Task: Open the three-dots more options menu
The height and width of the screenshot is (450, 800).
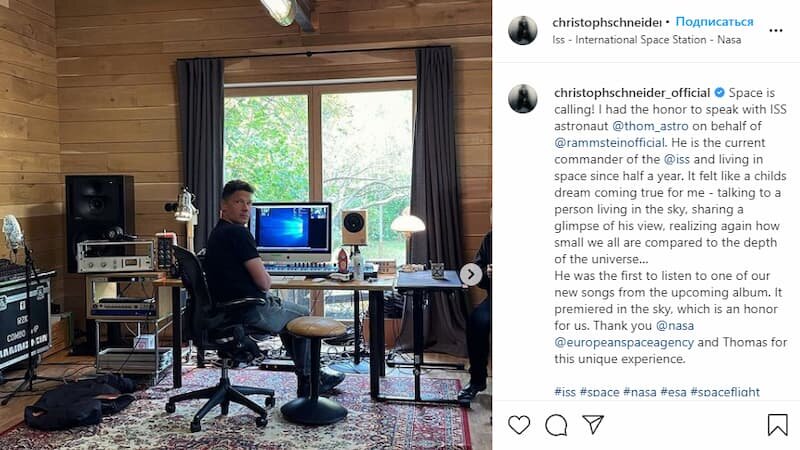Action: pyautogui.click(x=776, y=31)
